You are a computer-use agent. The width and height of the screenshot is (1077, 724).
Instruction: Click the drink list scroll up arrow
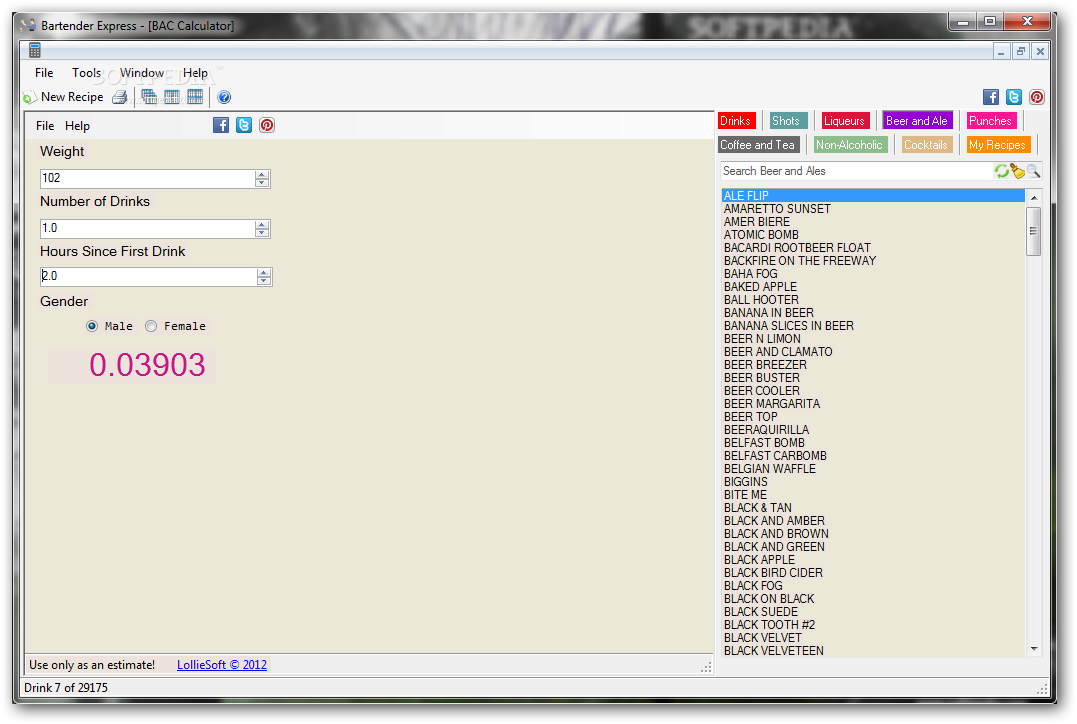coord(1034,198)
